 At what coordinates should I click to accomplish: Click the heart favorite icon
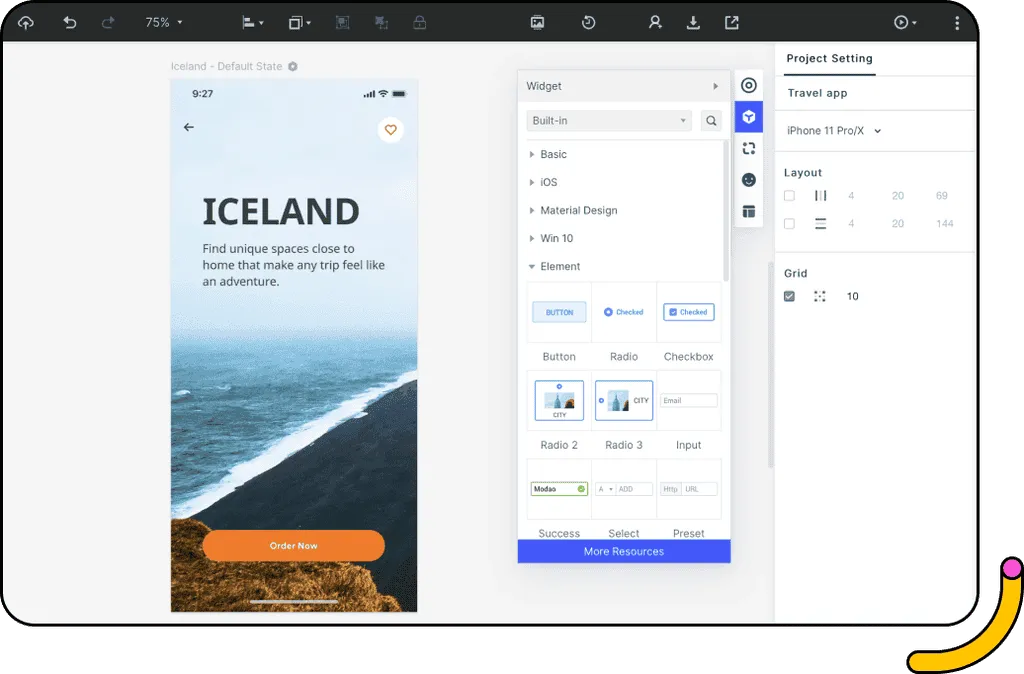(x=390, y=129)
